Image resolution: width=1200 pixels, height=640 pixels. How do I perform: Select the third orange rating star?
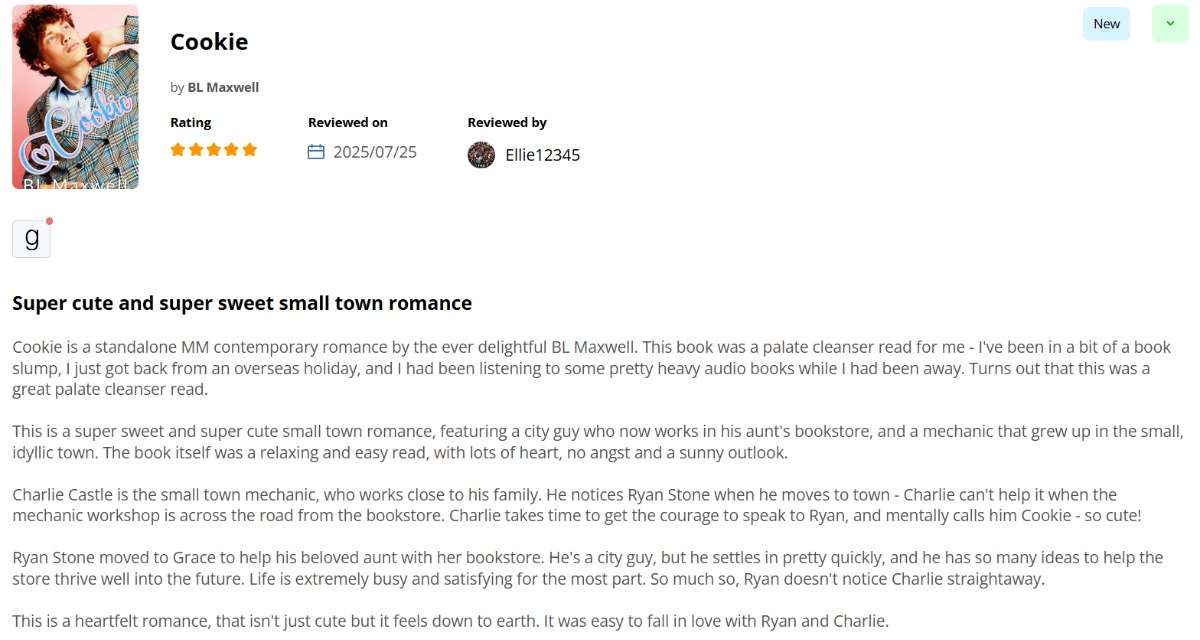coord(214,150)
